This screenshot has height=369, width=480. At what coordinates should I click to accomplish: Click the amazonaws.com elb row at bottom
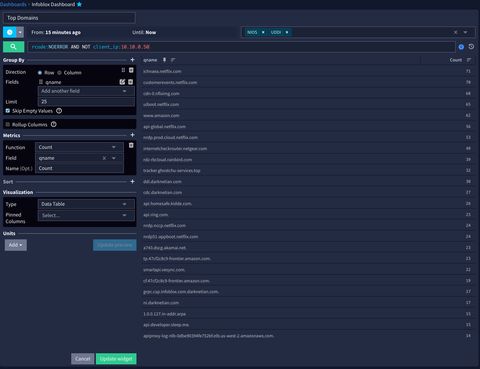click(307, 336)
